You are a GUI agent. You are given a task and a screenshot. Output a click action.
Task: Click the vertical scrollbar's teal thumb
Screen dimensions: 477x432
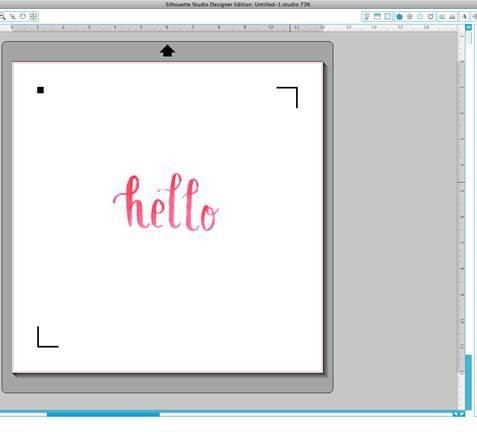(468, 382)
